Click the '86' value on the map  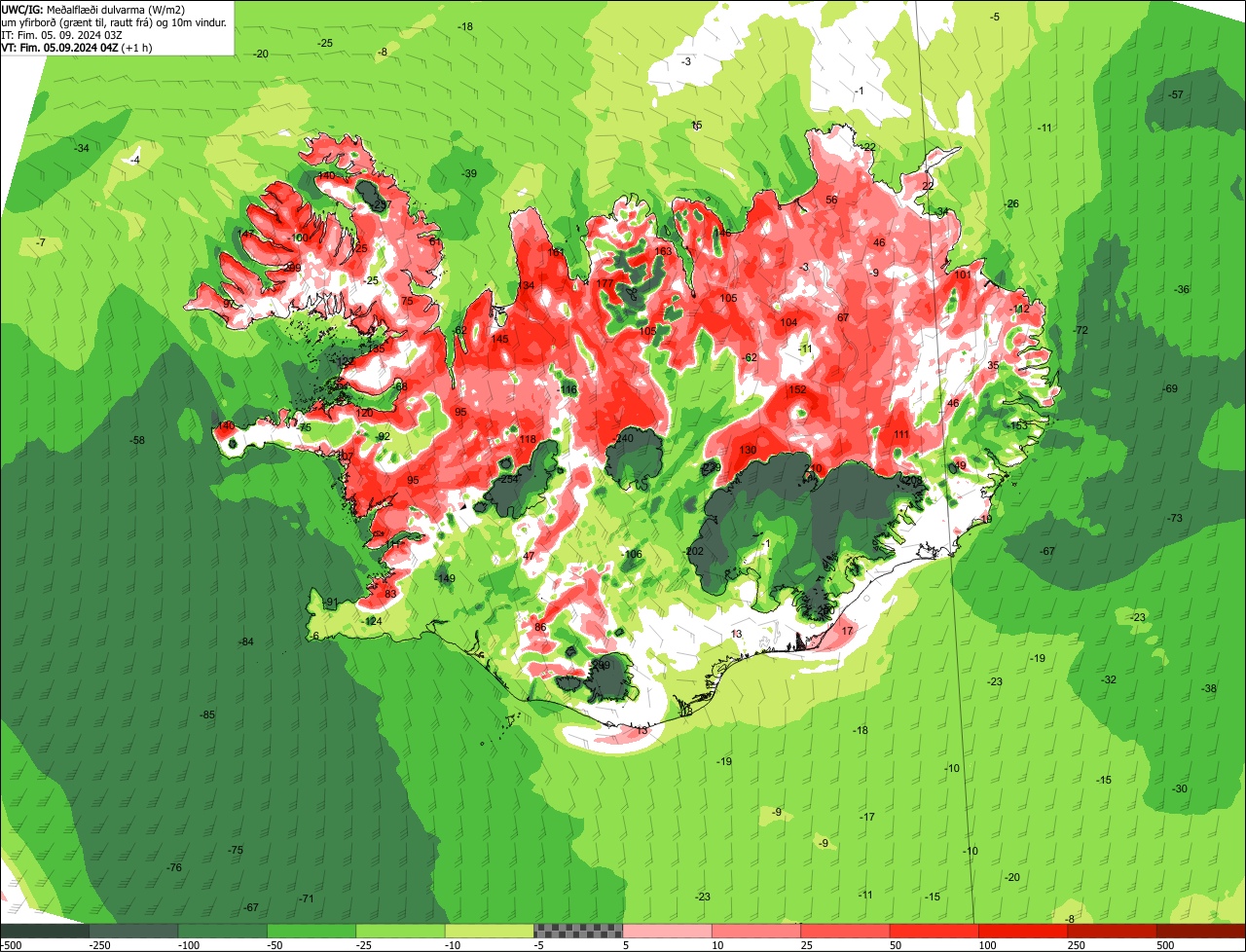click(x=540, y=628)
